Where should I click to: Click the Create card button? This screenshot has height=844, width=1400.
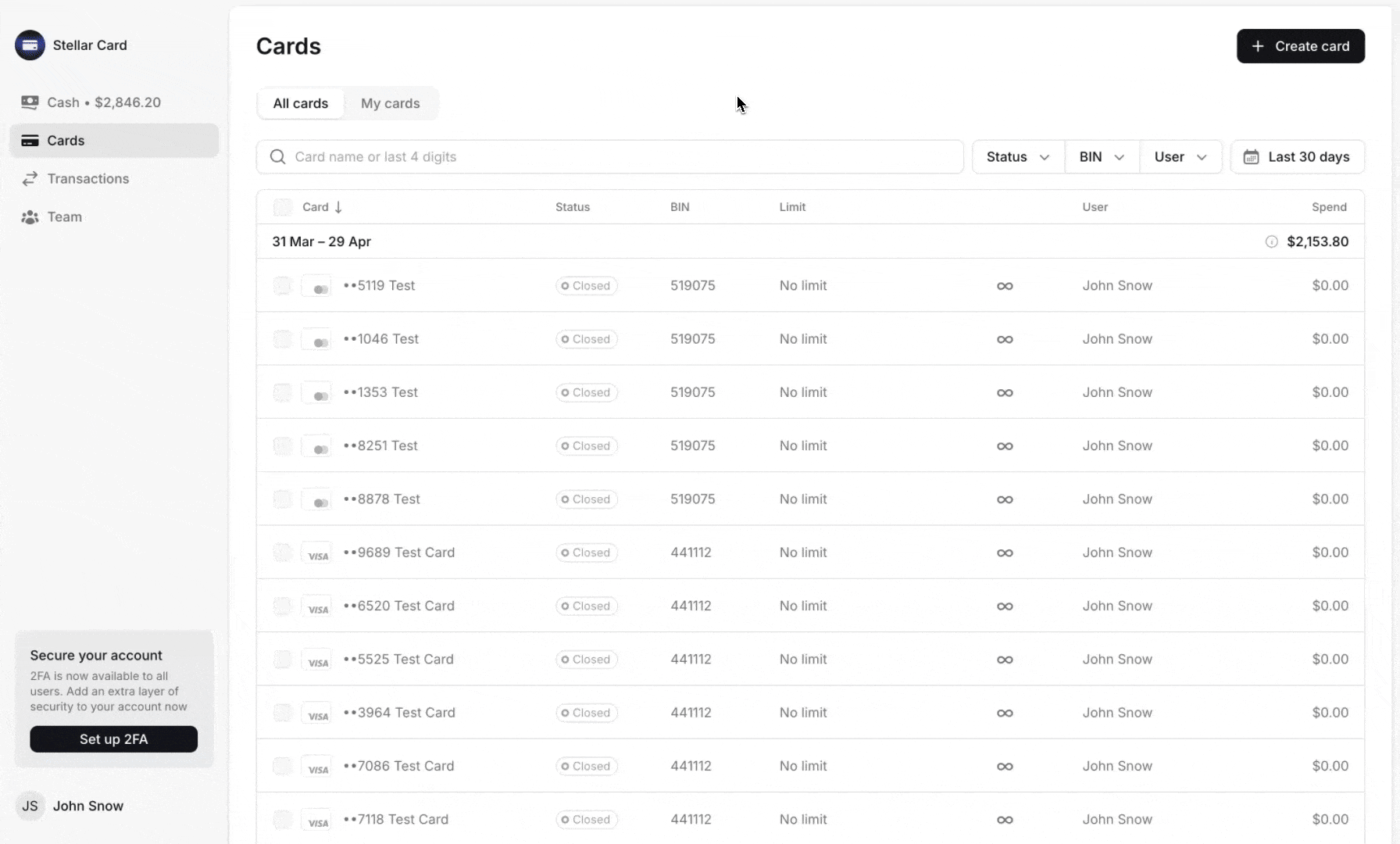tap(1301, 46)
